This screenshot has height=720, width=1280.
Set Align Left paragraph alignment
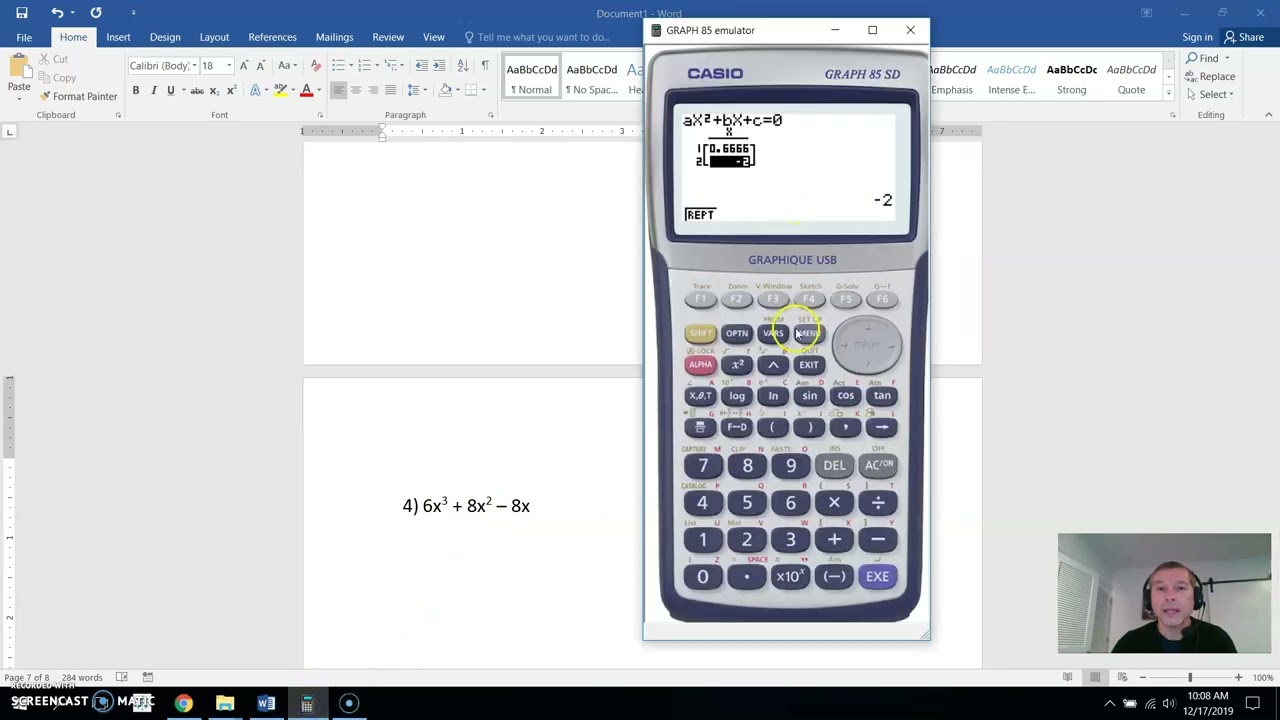tap(338, 90)
